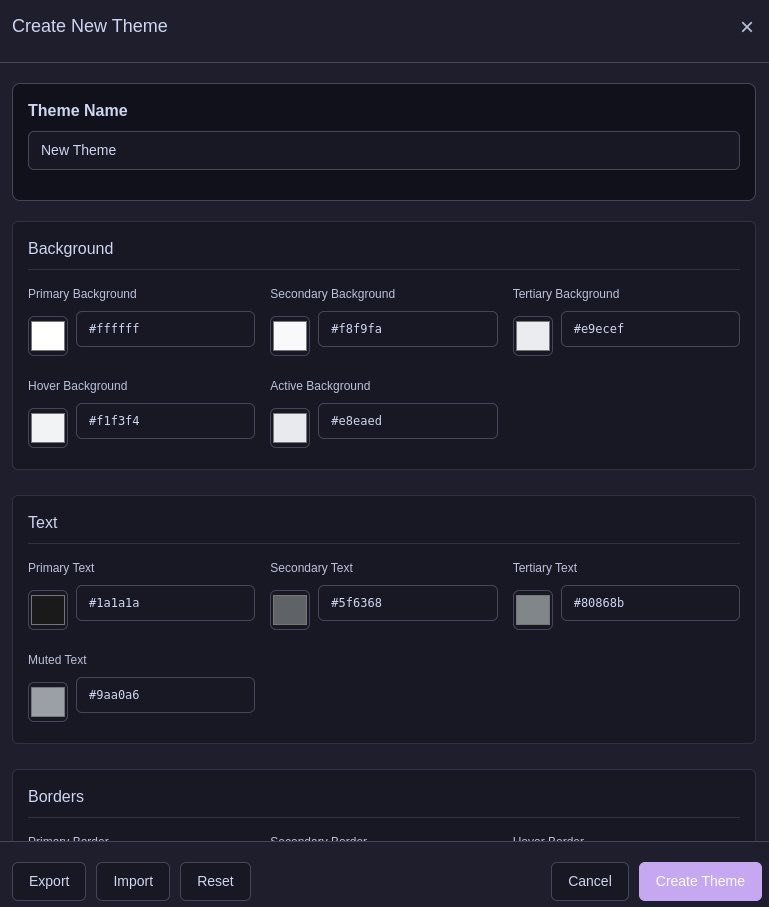Viewport: 769px width, 907px height.
Task: Open the Secondary Background color swatch
Action: point(290,336)
